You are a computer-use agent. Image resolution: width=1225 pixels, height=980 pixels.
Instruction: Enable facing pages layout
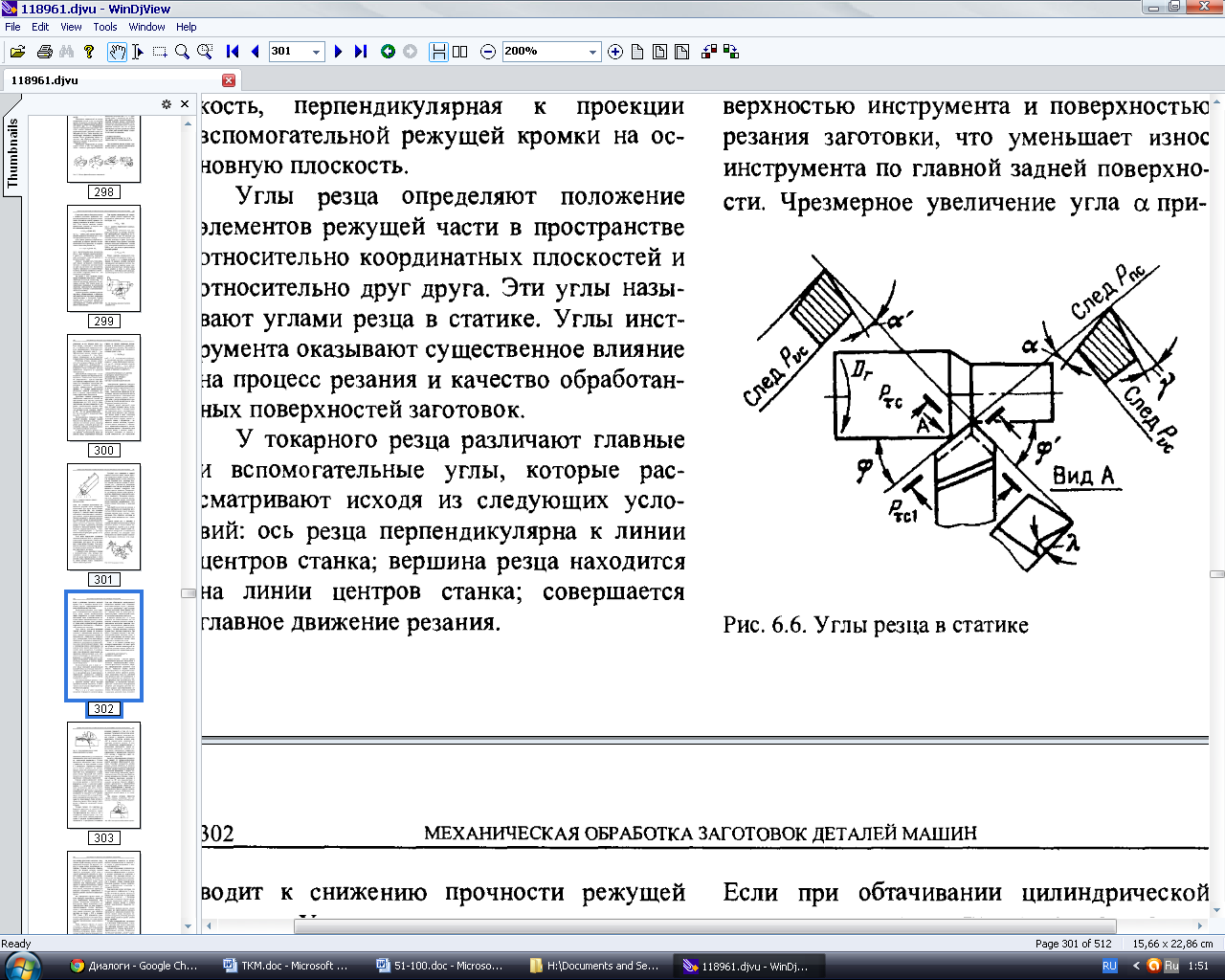pyautogui.click(x=460, y=52)
